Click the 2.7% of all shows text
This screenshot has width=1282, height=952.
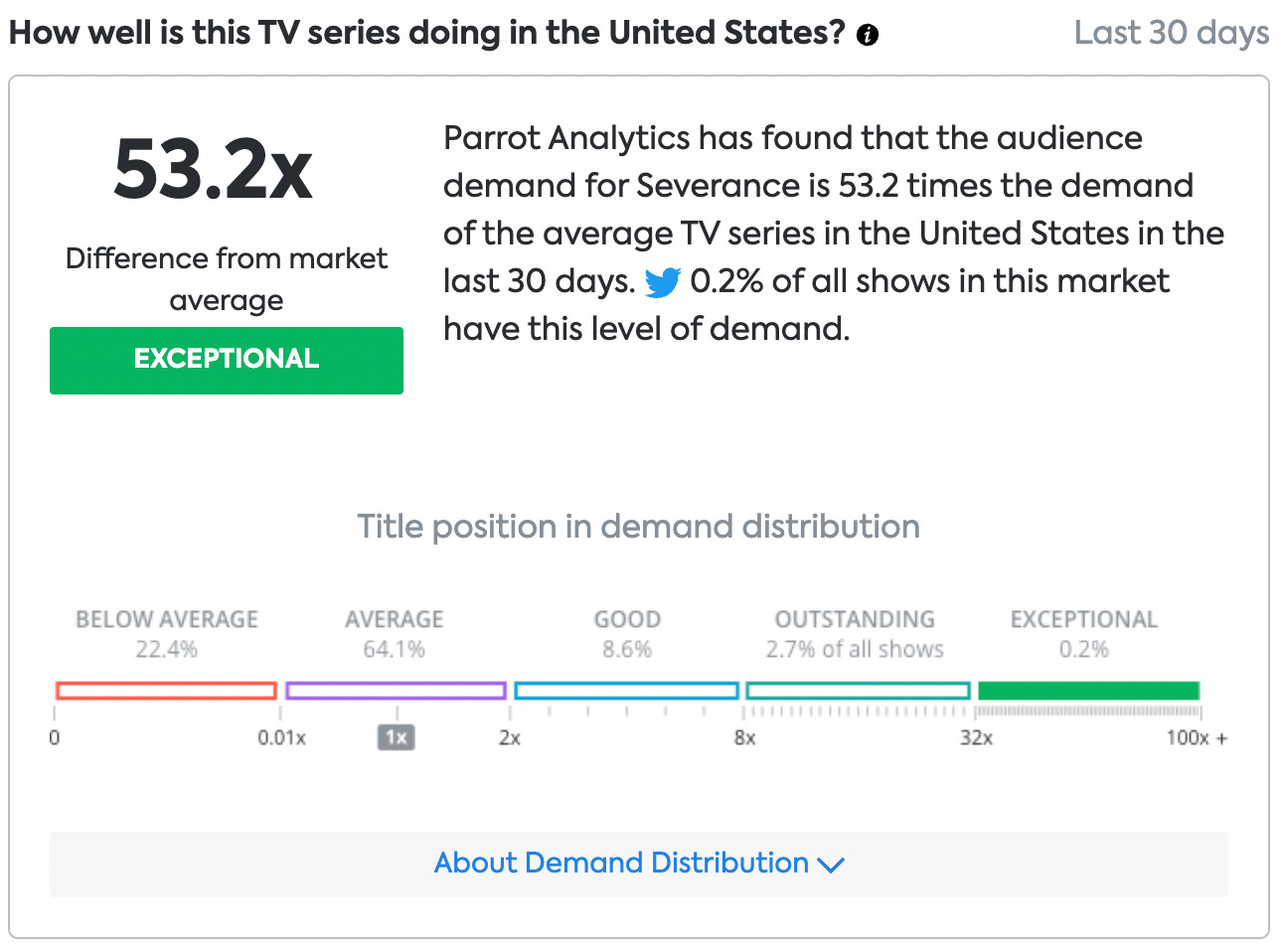coord(855,650)
